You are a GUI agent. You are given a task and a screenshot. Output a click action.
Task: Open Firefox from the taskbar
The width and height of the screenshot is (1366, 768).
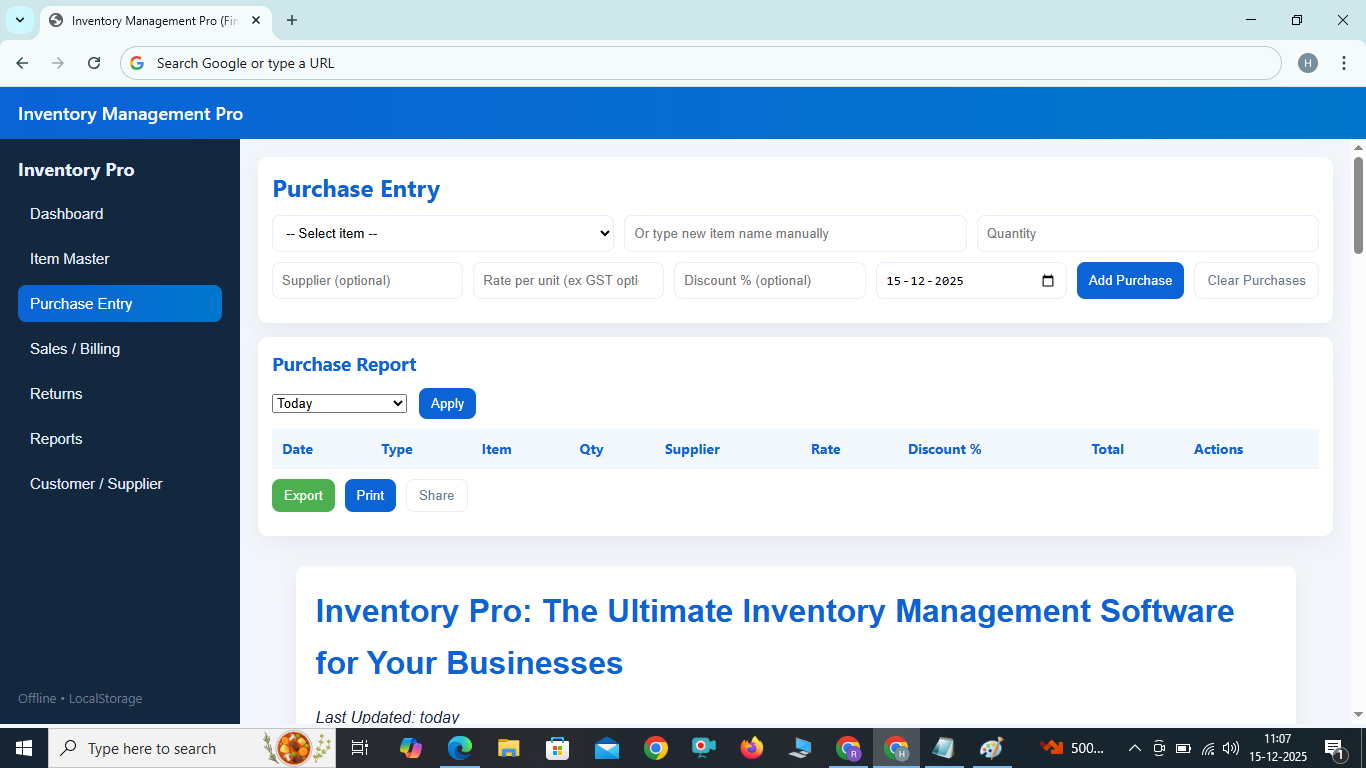[751, 747]
